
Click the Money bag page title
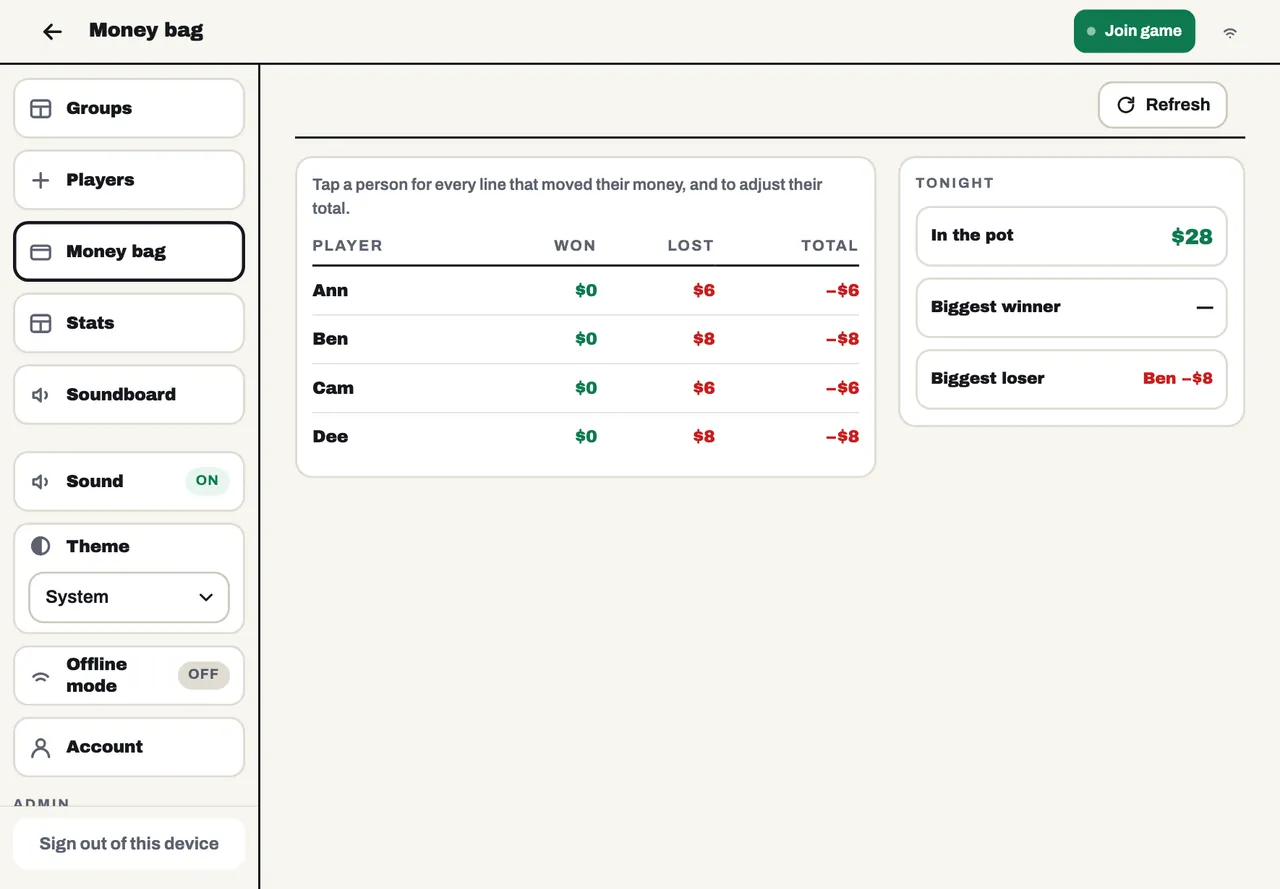tap(146, 31)
